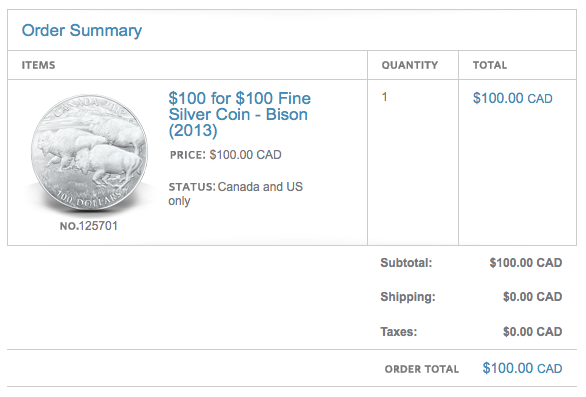Open the $100 for $100 Fine Silver Coin link

click(x=239, y=114)
